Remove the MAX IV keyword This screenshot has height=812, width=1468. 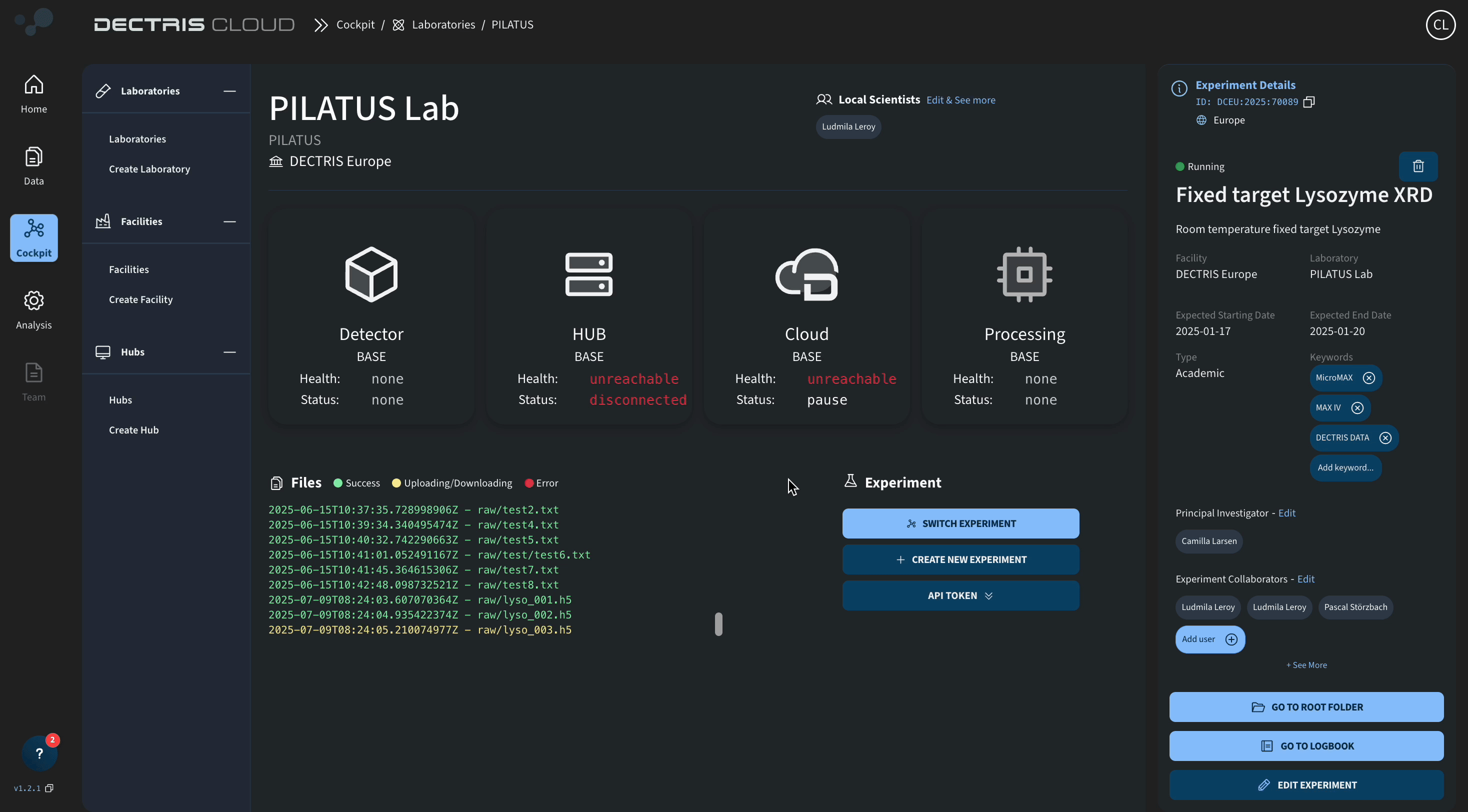click(1357, 408)
